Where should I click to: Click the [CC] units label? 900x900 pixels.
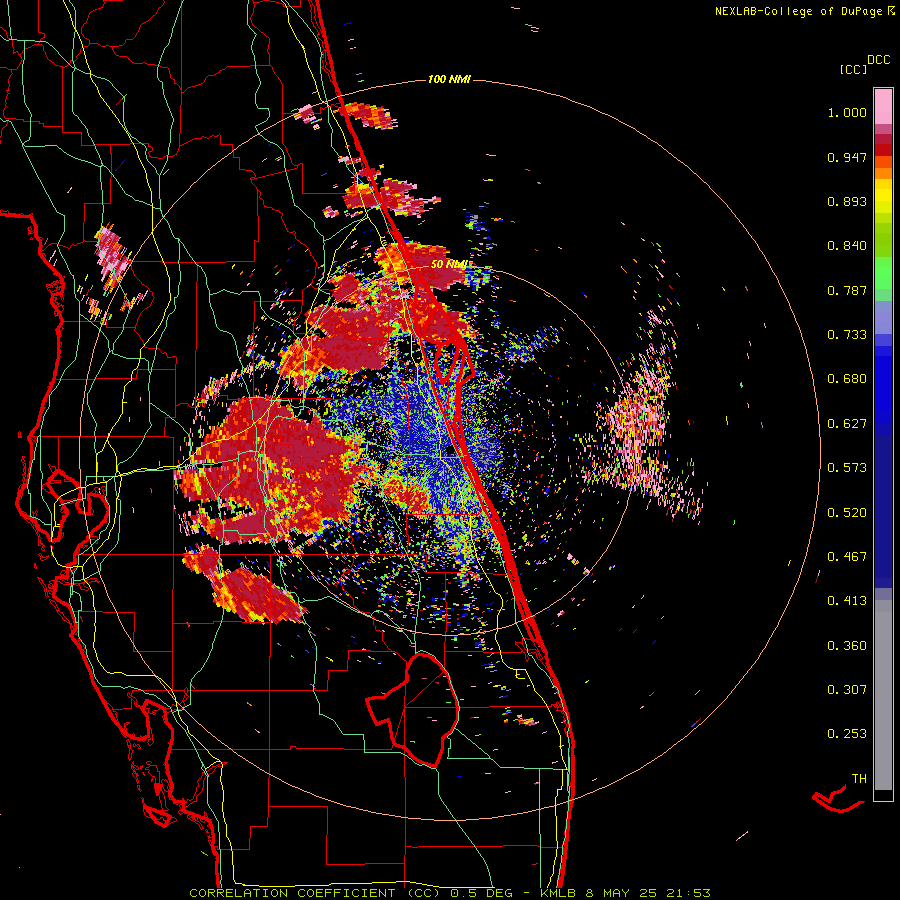[x=853, y=69]
